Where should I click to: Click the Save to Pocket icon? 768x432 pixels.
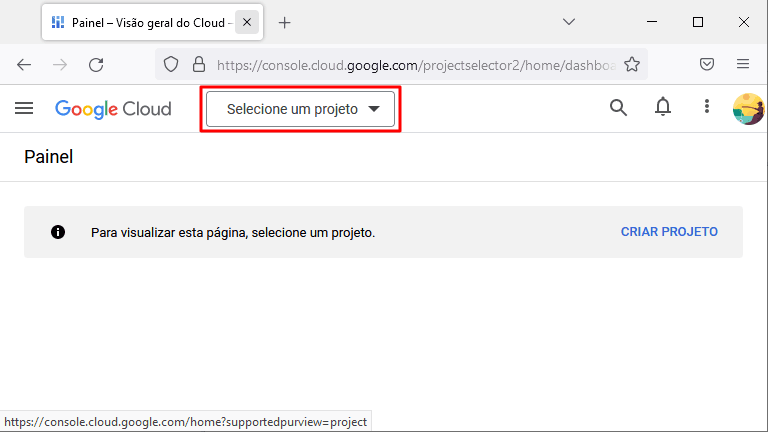pyautogui.click(x=707, y=64)
